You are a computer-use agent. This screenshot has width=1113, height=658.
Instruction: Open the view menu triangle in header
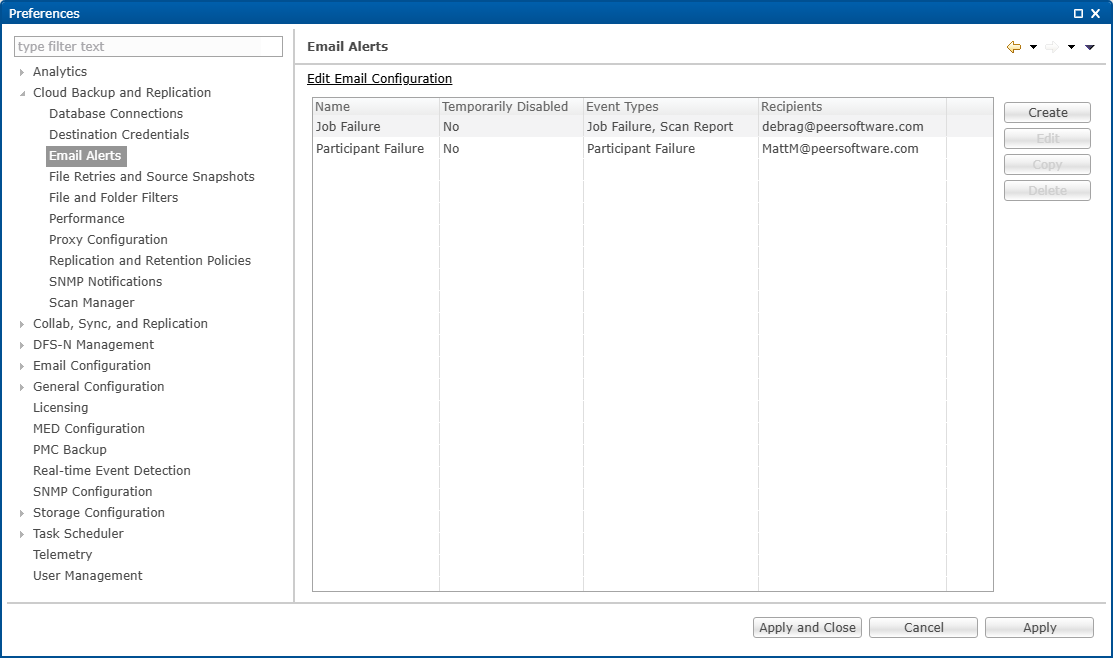click(1090, 47)
